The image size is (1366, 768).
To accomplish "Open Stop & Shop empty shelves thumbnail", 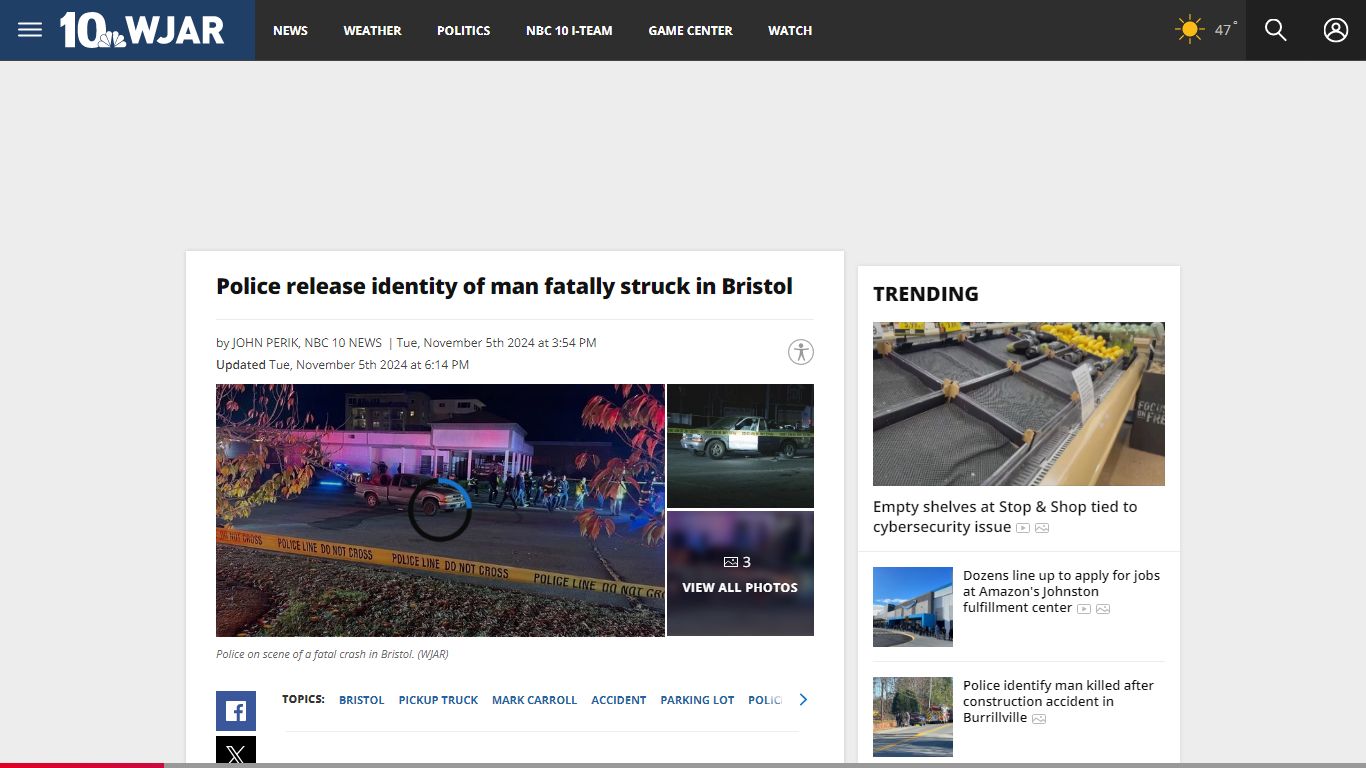I will (x=1019, y=404).
